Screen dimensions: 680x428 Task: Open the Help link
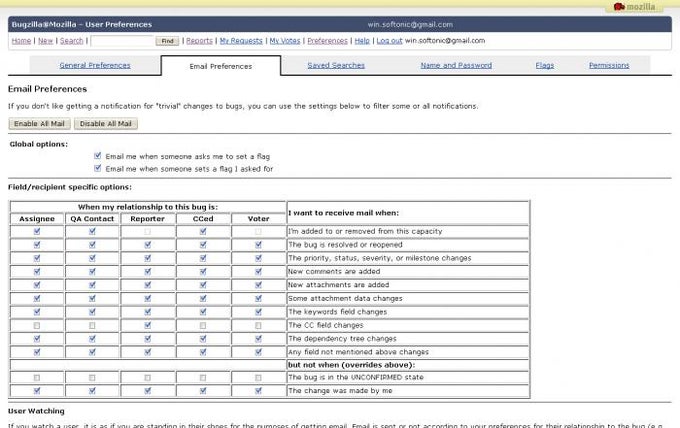click(x=362, y=41)
